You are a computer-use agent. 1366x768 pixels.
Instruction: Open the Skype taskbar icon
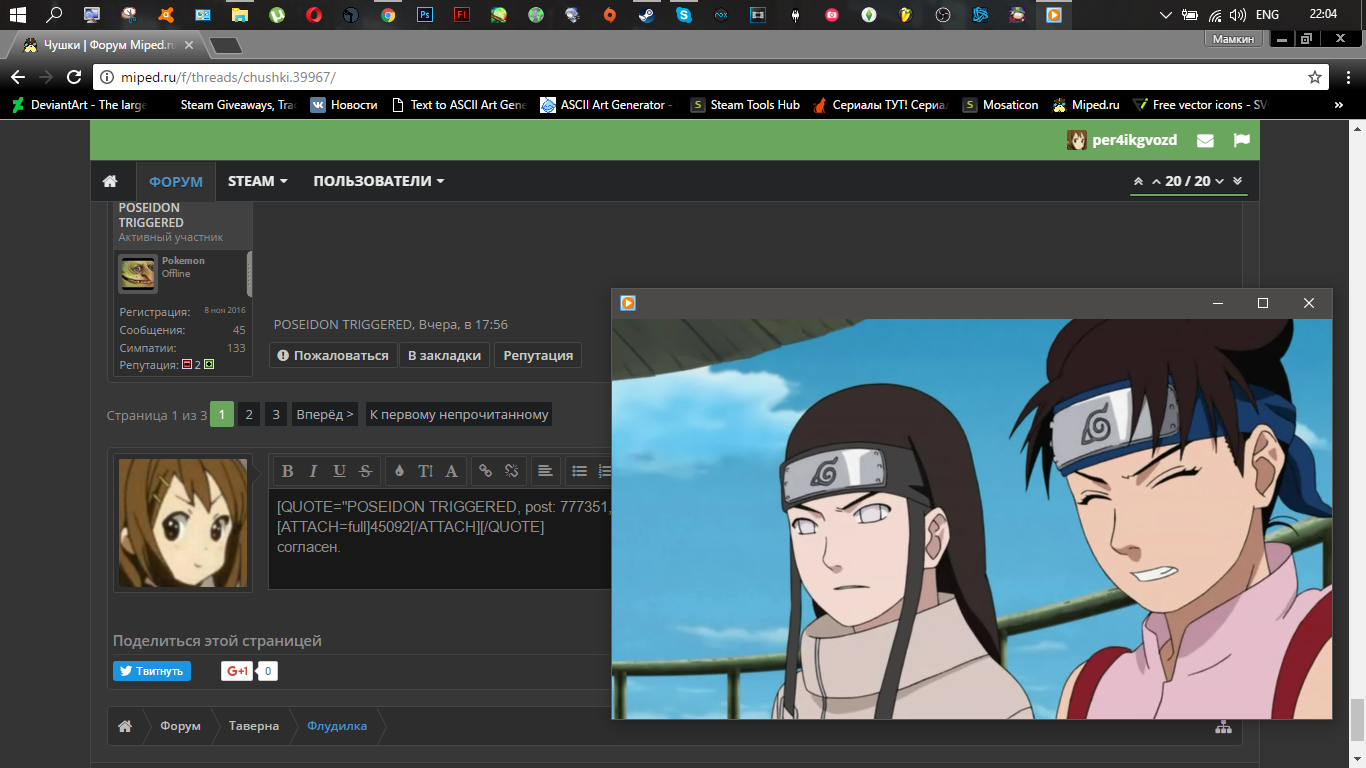pos(683,15)
